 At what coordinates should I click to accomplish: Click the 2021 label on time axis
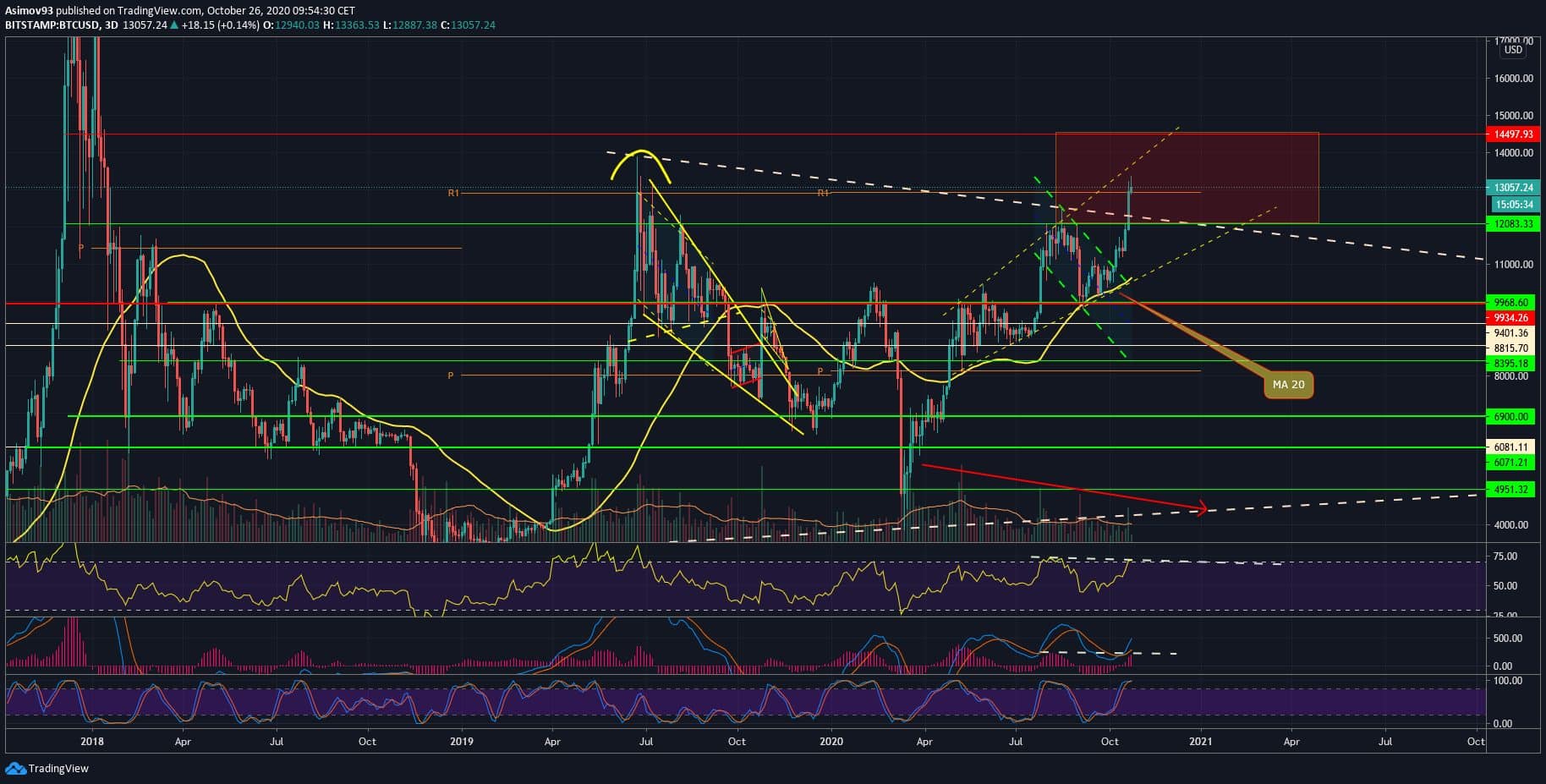click(x=1200, y=742)
